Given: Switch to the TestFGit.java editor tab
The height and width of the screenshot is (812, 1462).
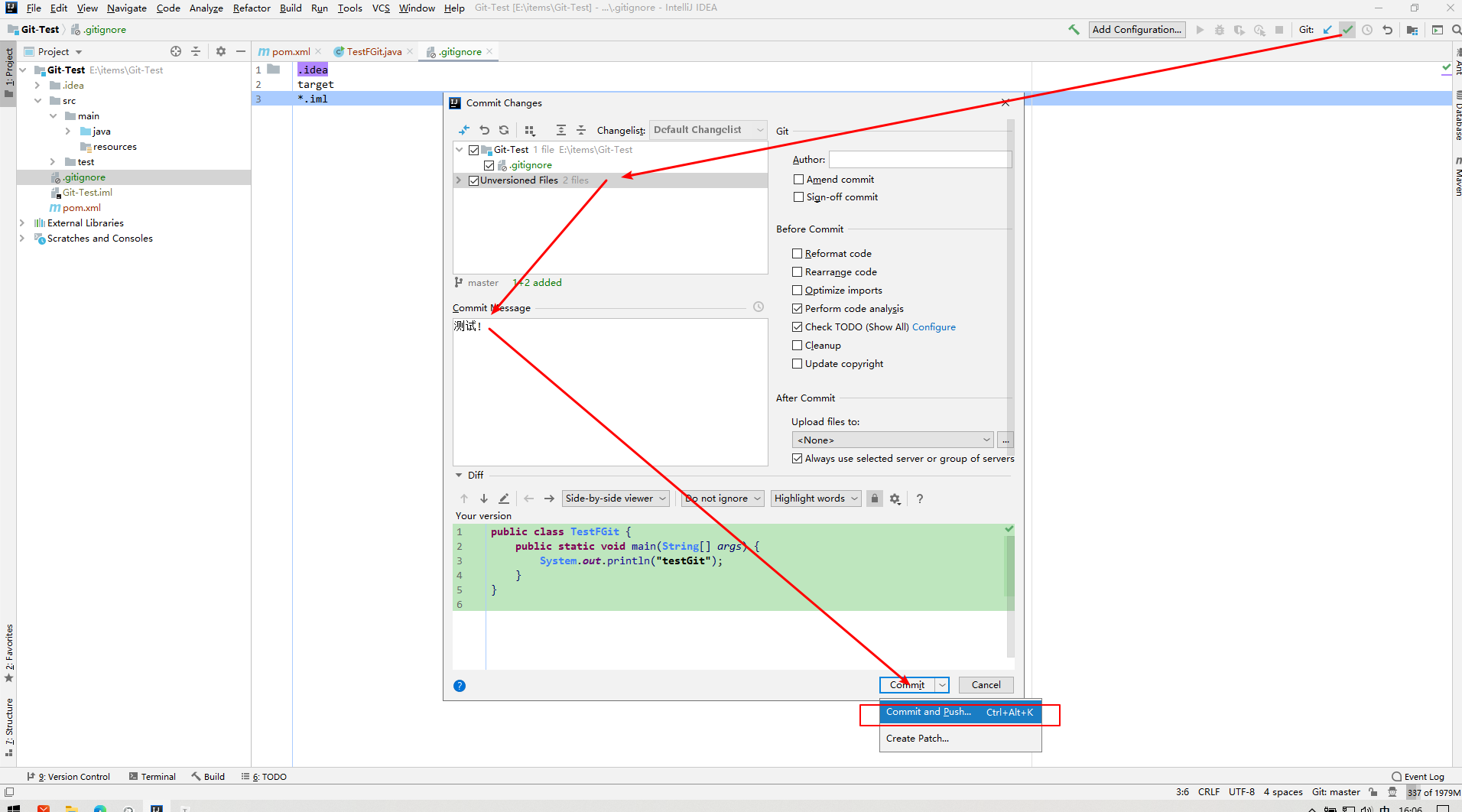Looking at the screenshot, I should pyautogui.click(x=374, y=52).
